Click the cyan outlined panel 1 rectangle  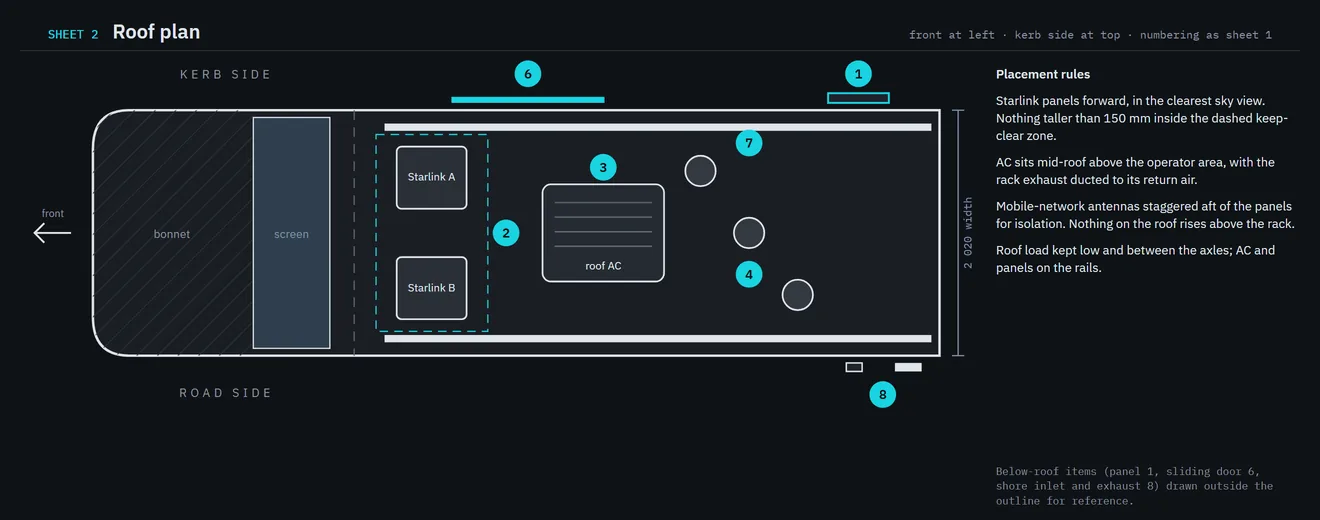[x=858, y=98]
